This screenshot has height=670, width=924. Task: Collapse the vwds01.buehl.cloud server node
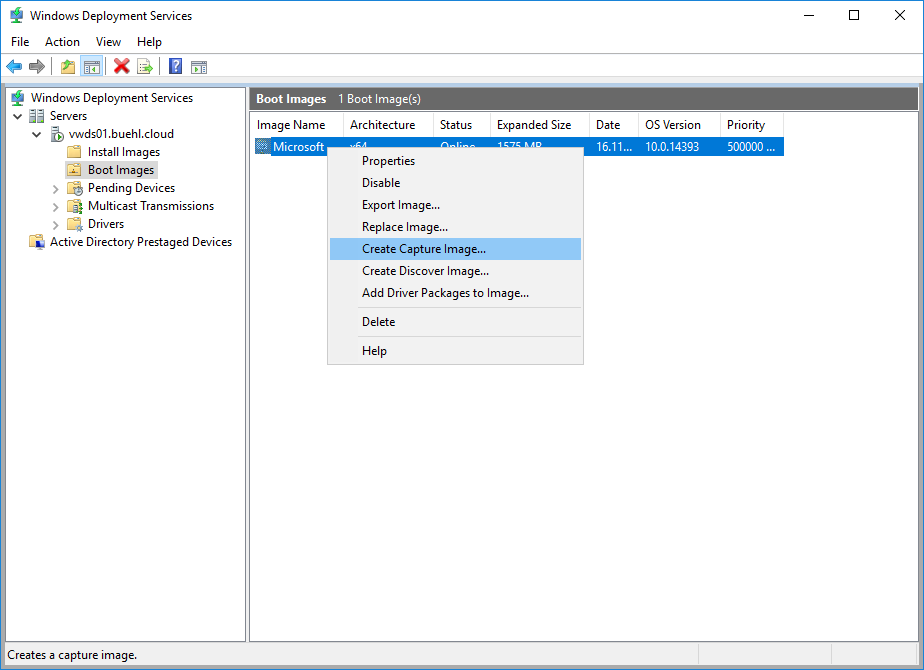tap(37, 134)
